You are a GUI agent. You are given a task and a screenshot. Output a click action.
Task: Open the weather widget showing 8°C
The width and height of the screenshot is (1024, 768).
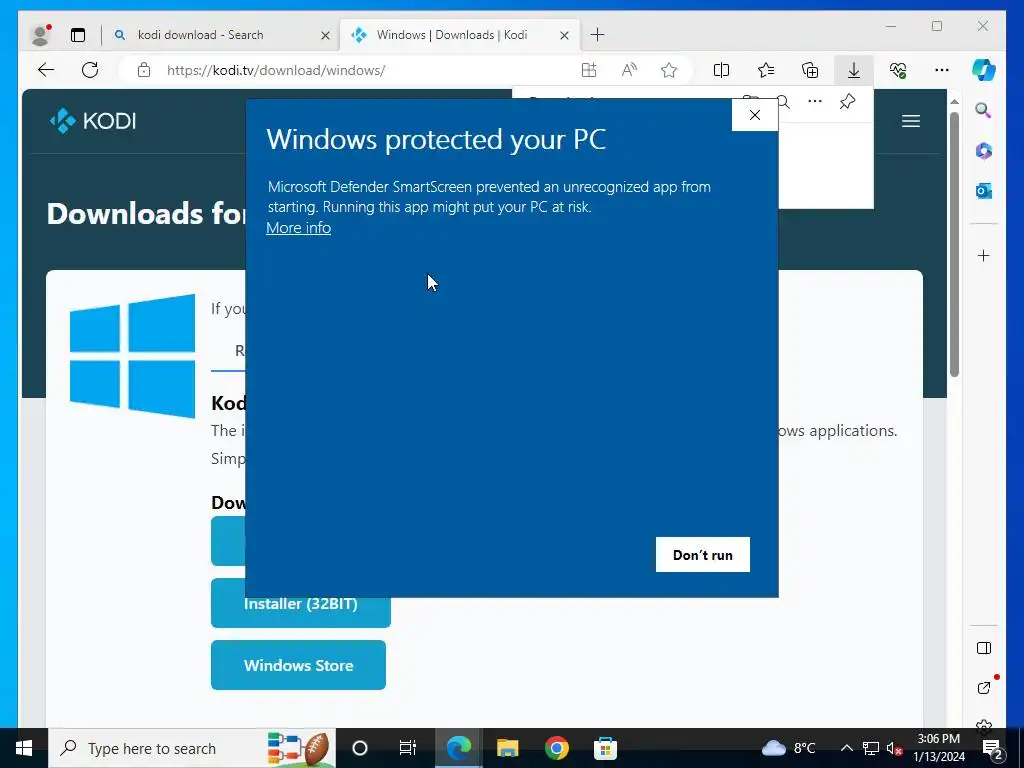tap(788, 748)
